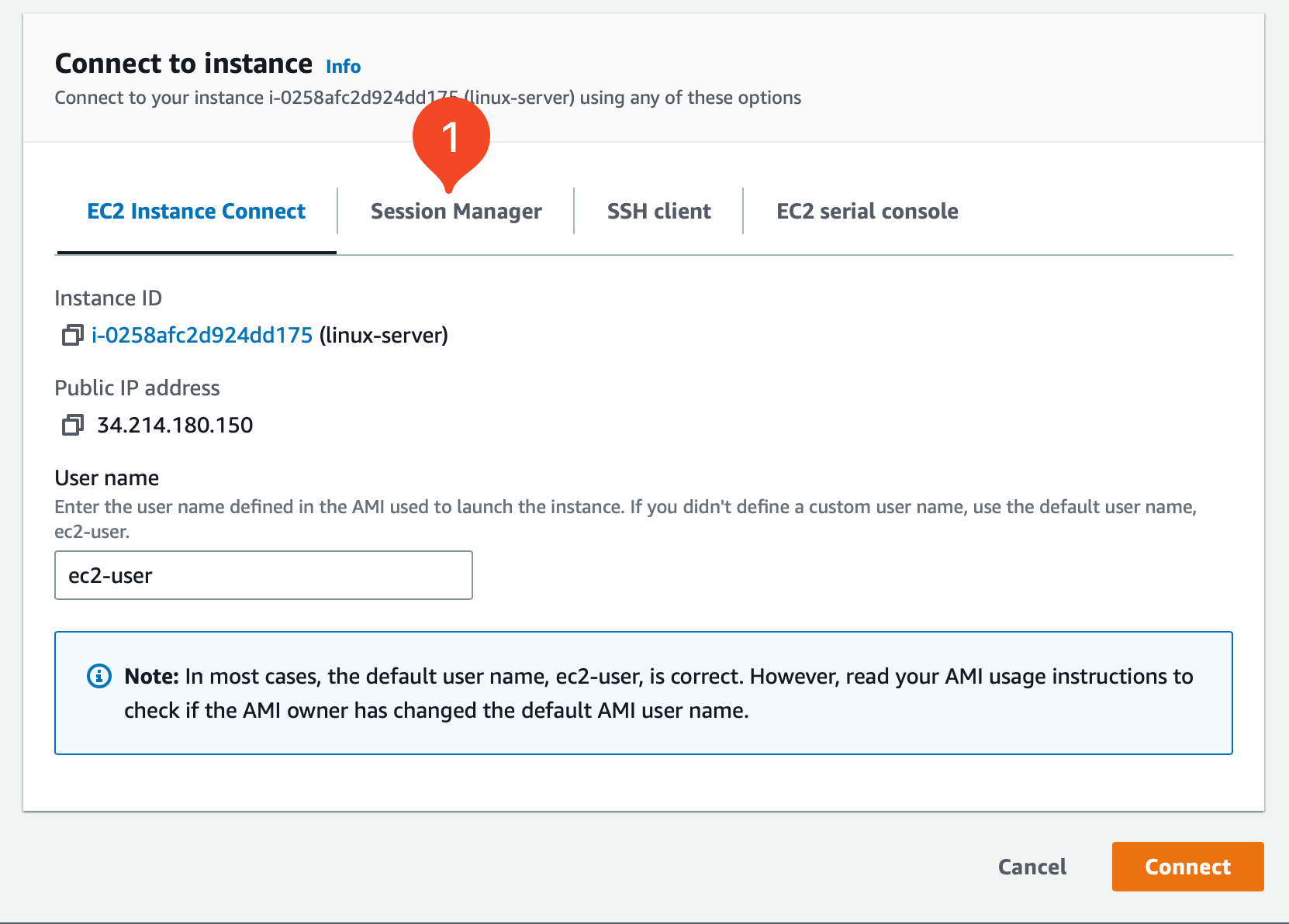The image size is (1289, 924).
Task: Switch to the SSH client tab
Action: point(658,211)
